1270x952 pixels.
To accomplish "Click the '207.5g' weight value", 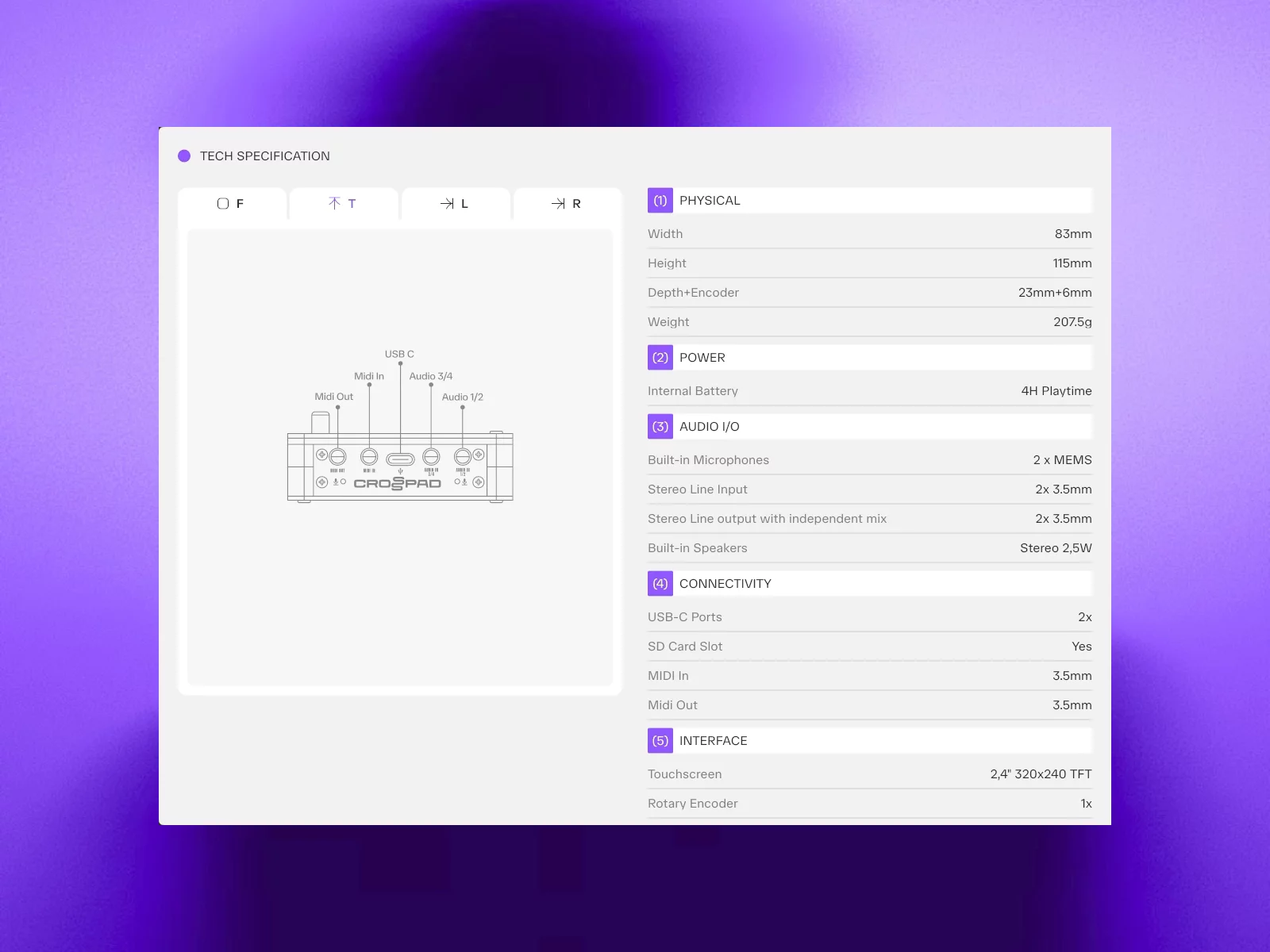I will point(1072,322).
